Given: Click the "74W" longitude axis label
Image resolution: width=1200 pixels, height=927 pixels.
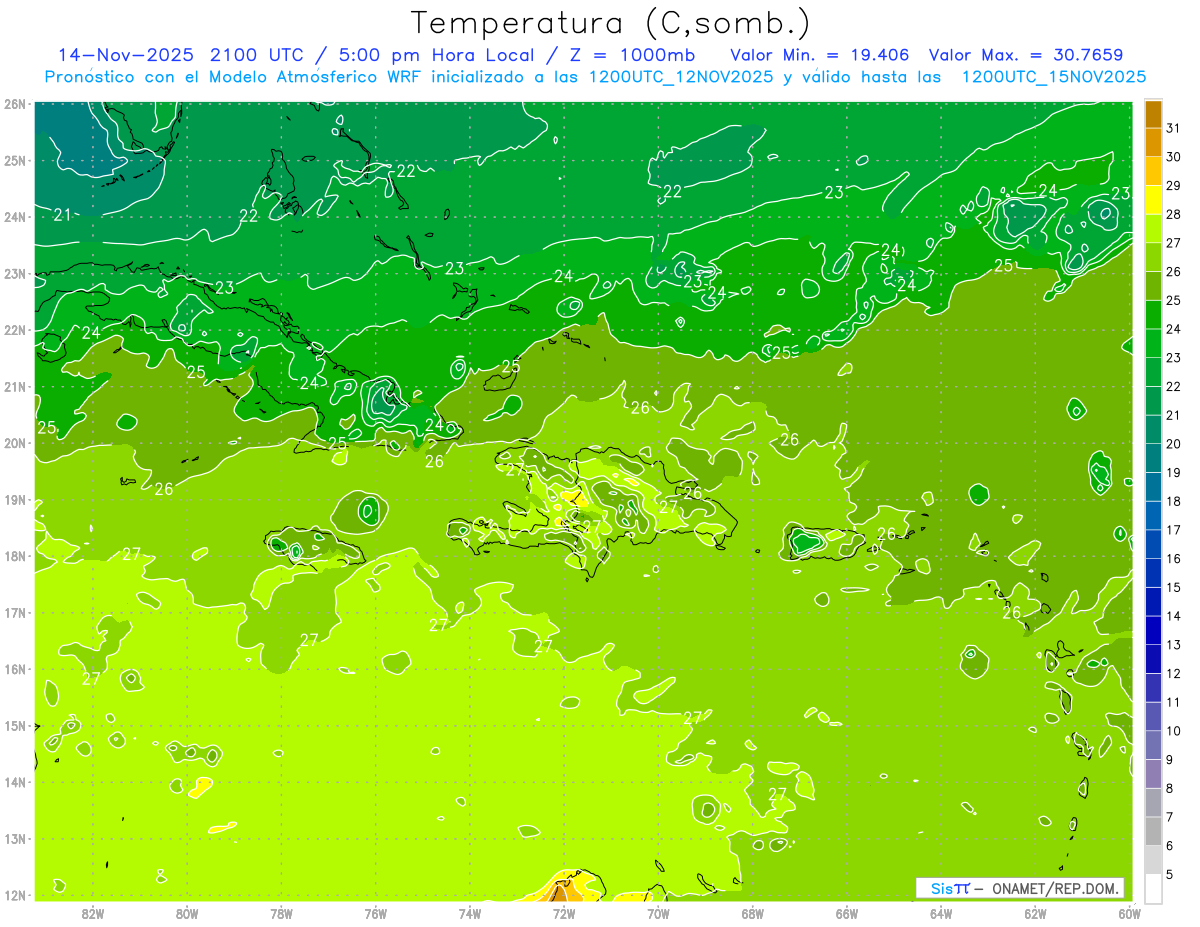Looking at the screenshot, I should [x=470, y=913].
